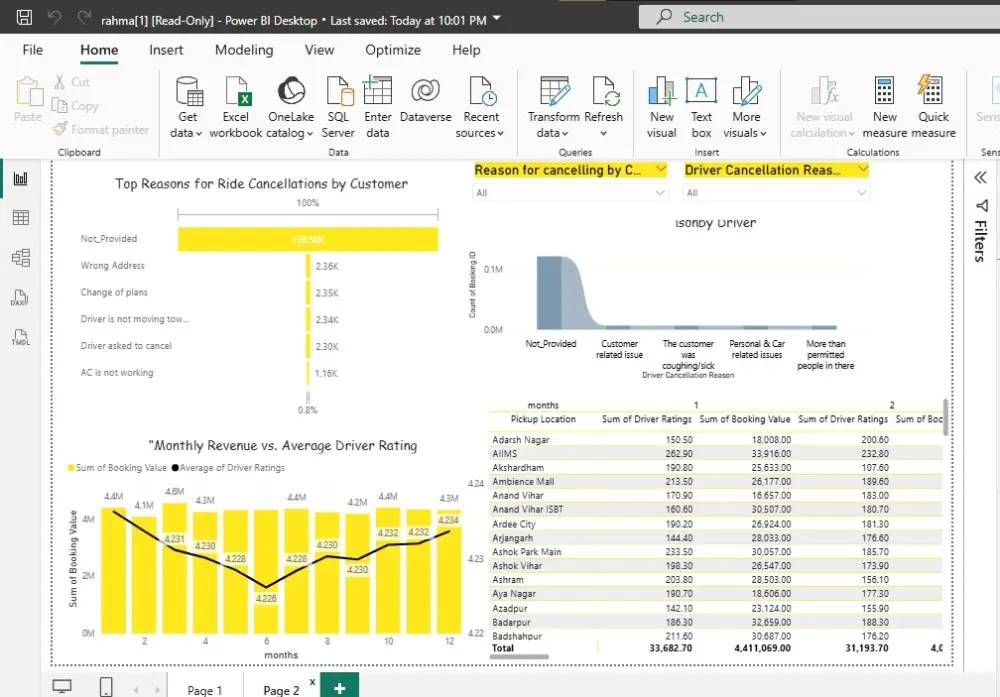Viewport: 1000px width, 697px height.
Task: Click the Format painter icon
Action: [60, 129]
